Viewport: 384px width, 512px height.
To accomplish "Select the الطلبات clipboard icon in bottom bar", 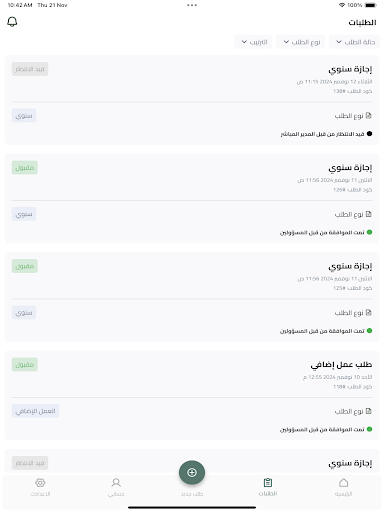I will [268, 483].
